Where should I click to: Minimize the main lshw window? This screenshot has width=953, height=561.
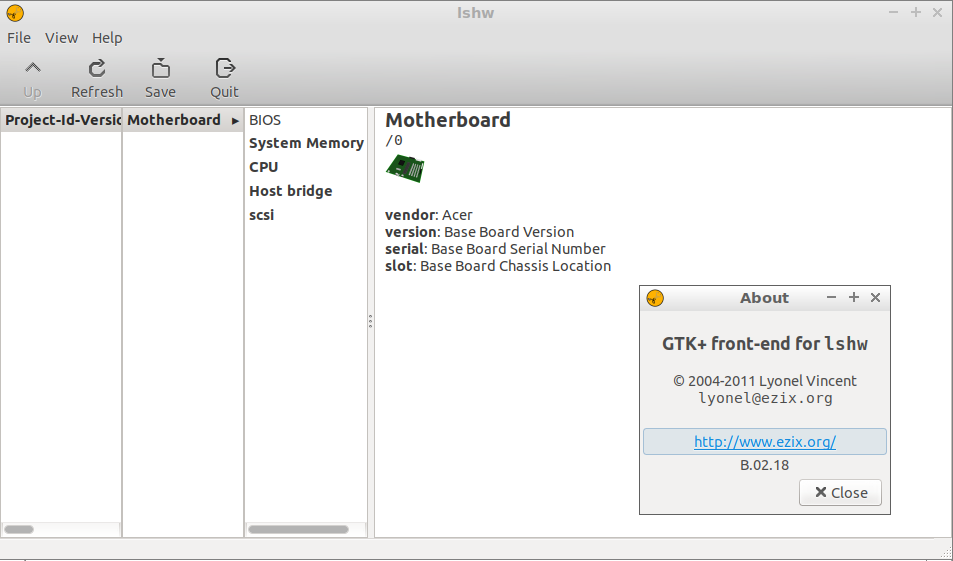[893, 12]
